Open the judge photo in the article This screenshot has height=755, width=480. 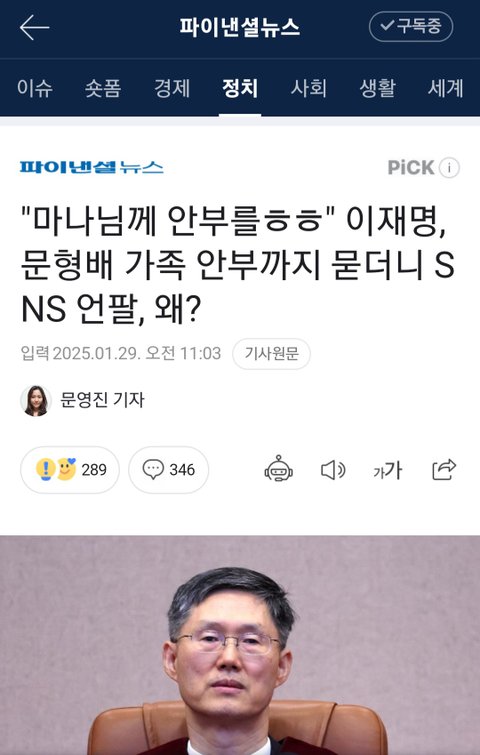point(240,645)
